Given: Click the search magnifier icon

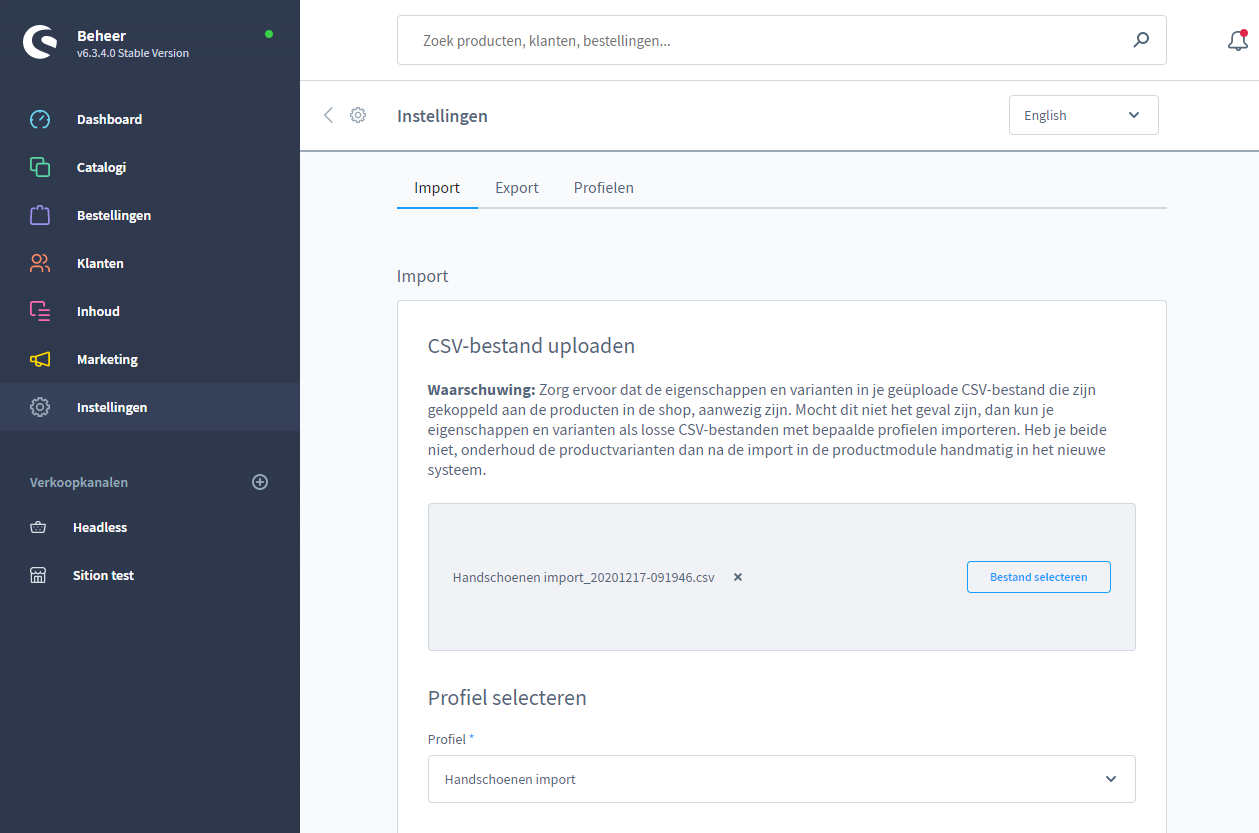Looking at the screenshot, I should pyautogui.click(x=1141, y=40).
